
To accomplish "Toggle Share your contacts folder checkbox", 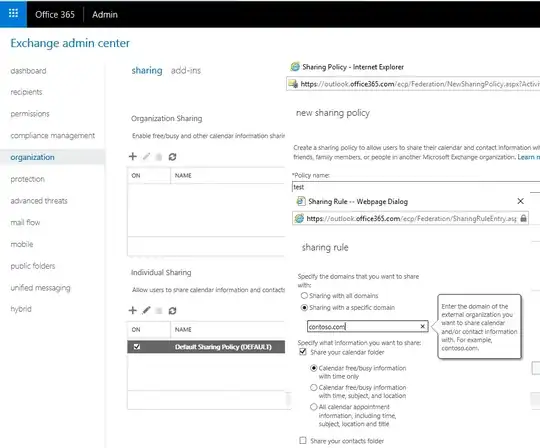I will (x=303, y=440).
